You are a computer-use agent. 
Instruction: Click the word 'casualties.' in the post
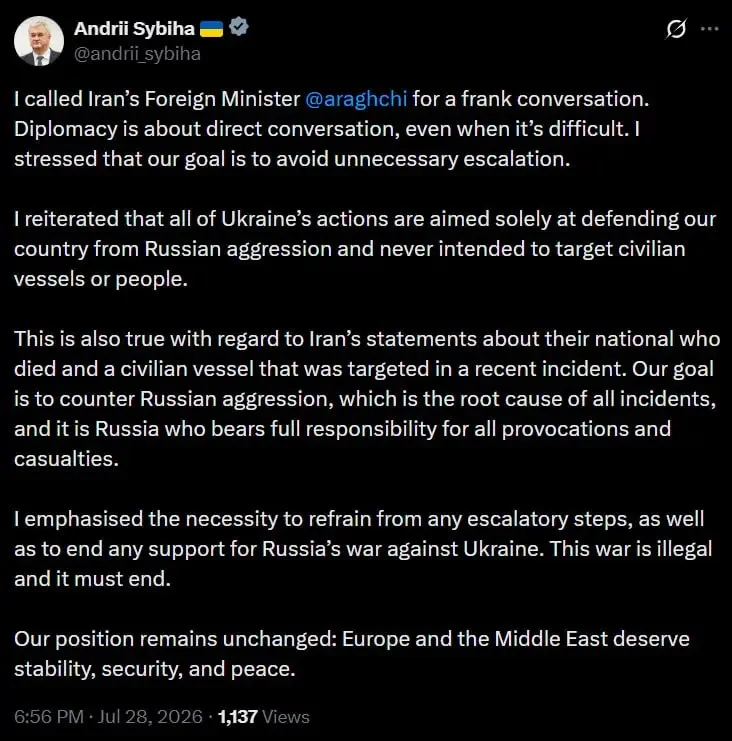tap(66, 459)
